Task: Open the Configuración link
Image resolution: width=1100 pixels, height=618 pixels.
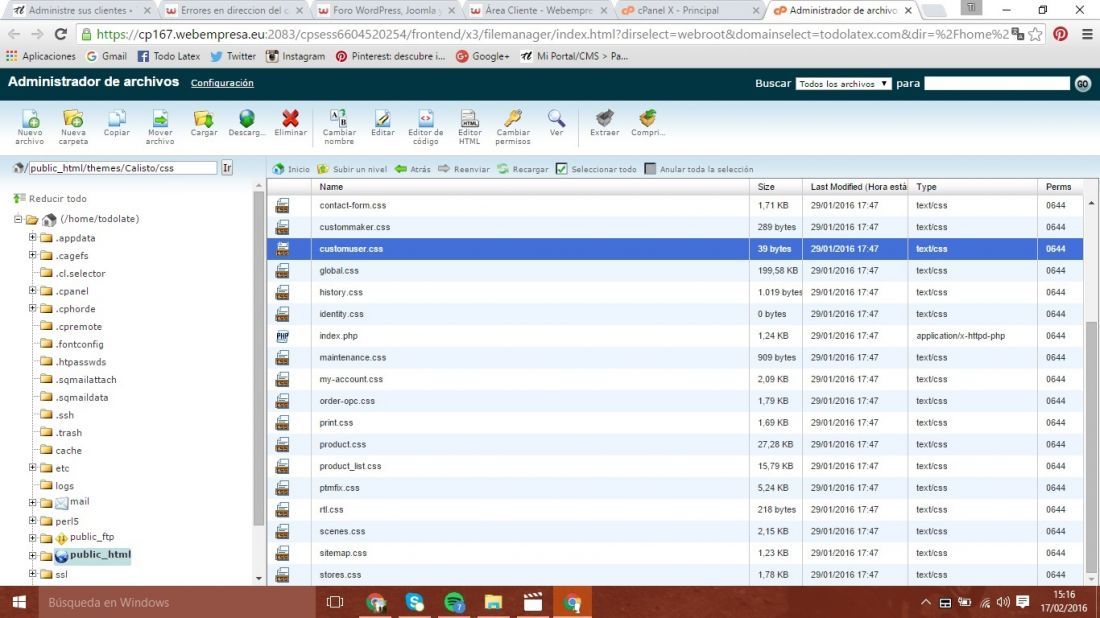Action: pos(222,83)
